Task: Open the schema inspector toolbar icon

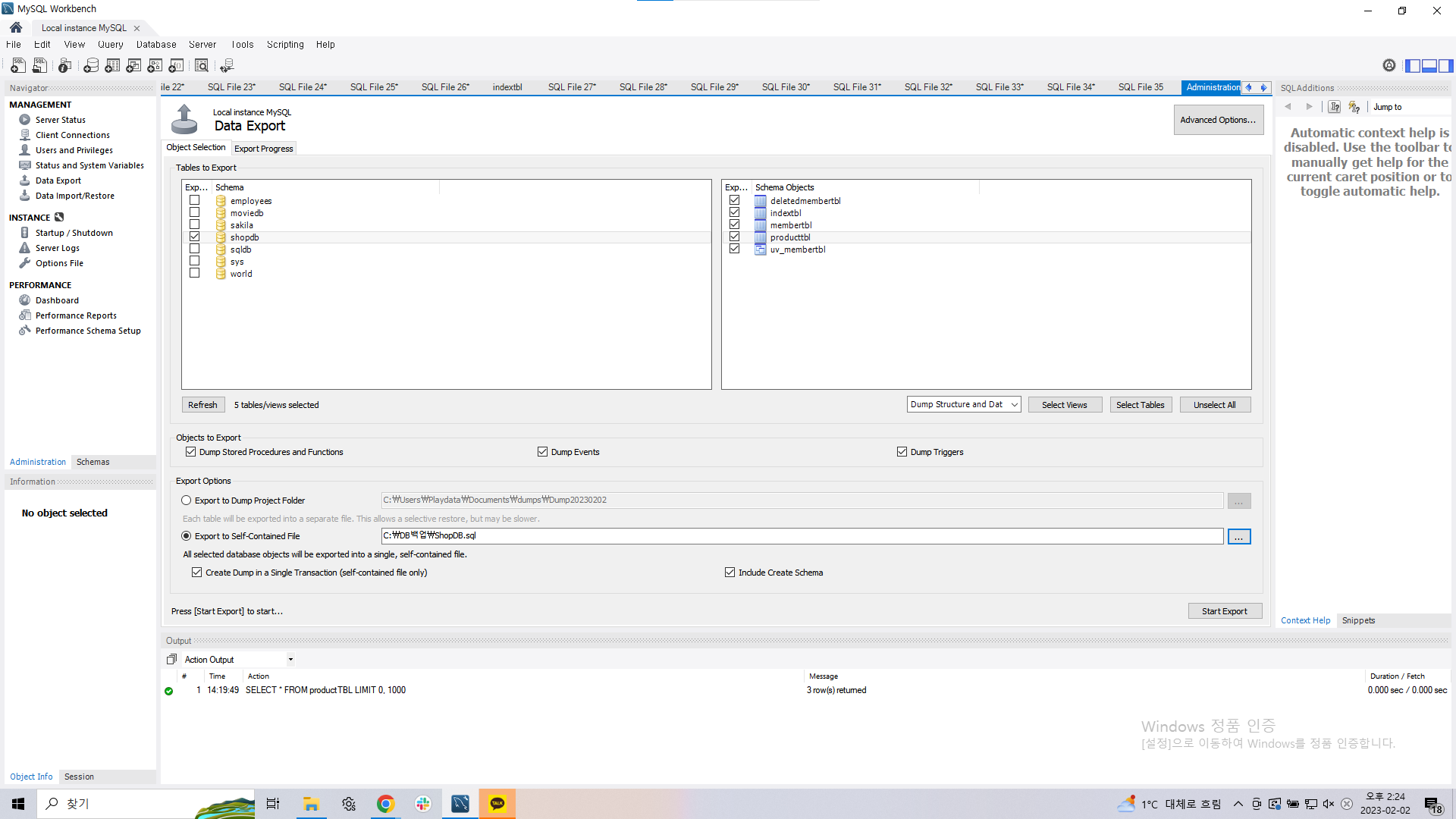Action: tap(65, 66)
